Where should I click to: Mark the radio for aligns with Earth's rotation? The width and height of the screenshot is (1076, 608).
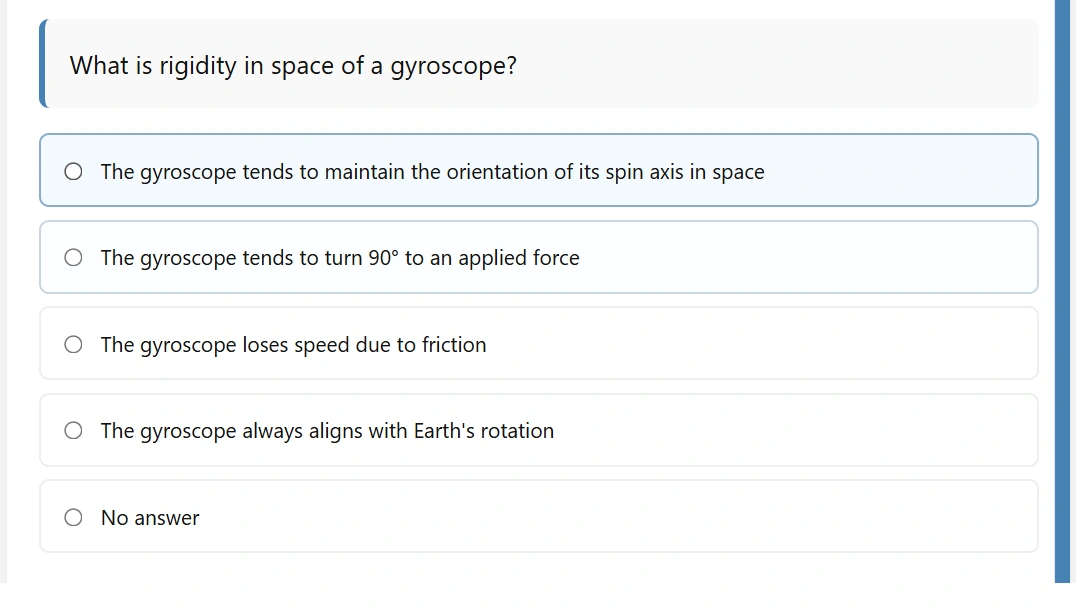(73, 431)
